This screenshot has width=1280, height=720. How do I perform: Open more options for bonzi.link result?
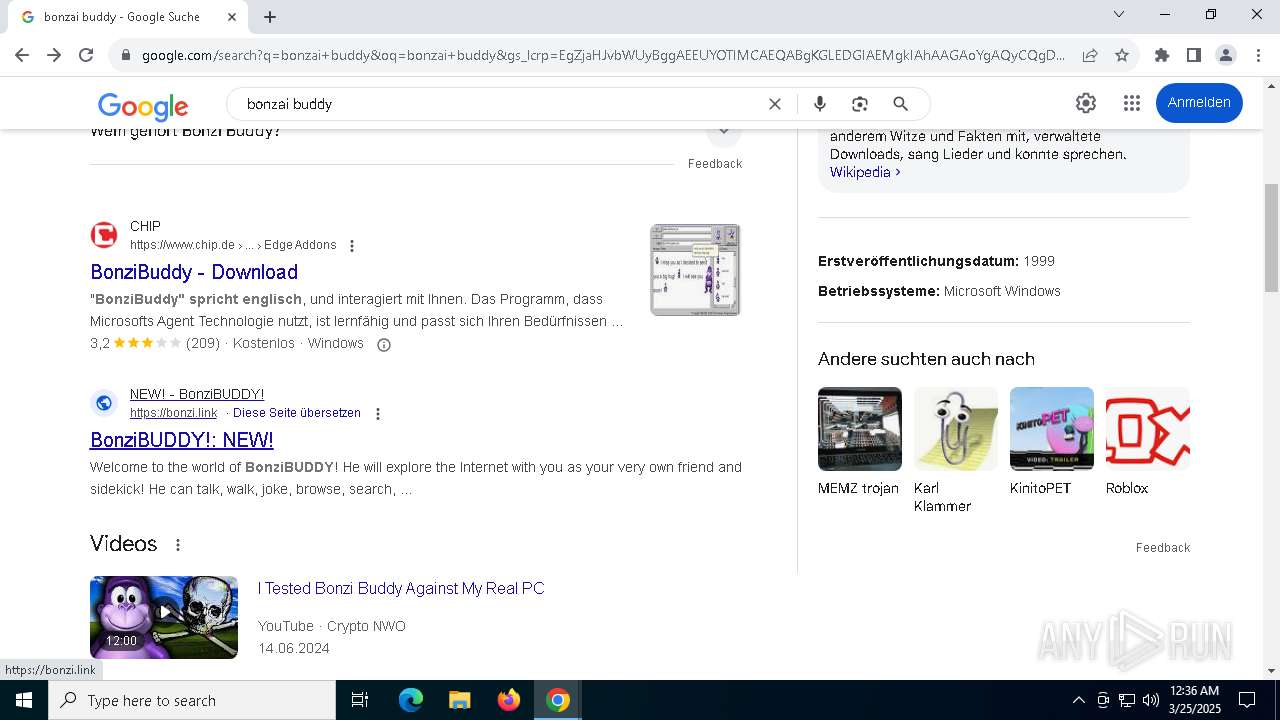point(378,414)
